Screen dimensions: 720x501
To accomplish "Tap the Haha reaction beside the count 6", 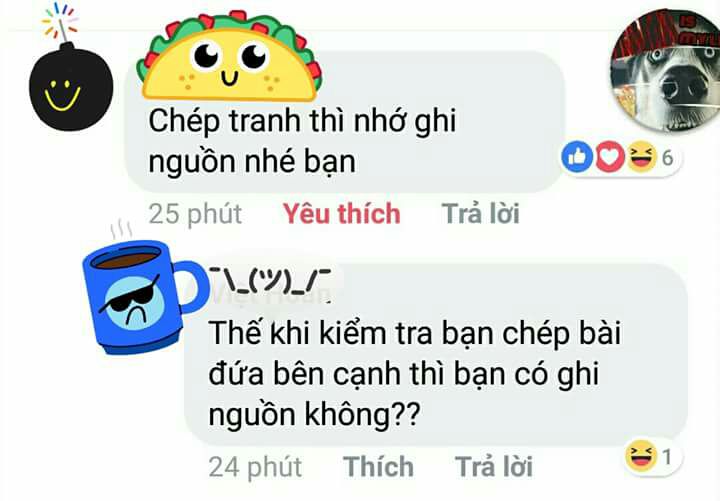I will (641, 157).
